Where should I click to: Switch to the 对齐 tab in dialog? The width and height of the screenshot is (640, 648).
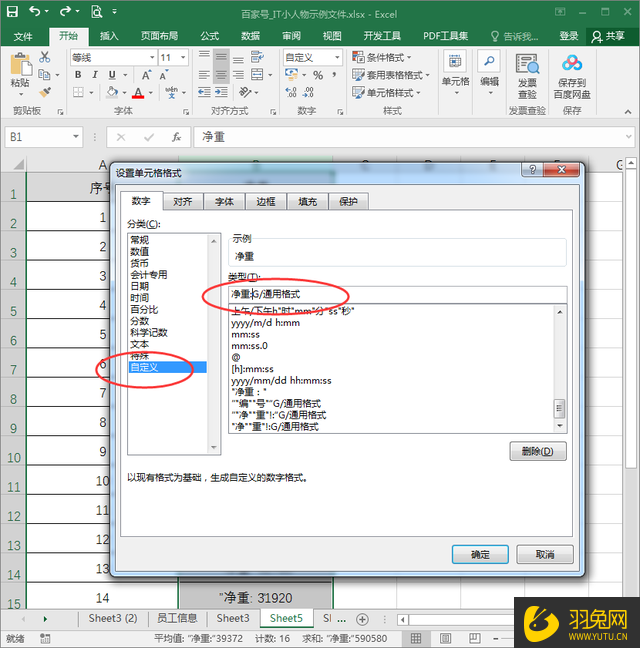click(183, 202)
